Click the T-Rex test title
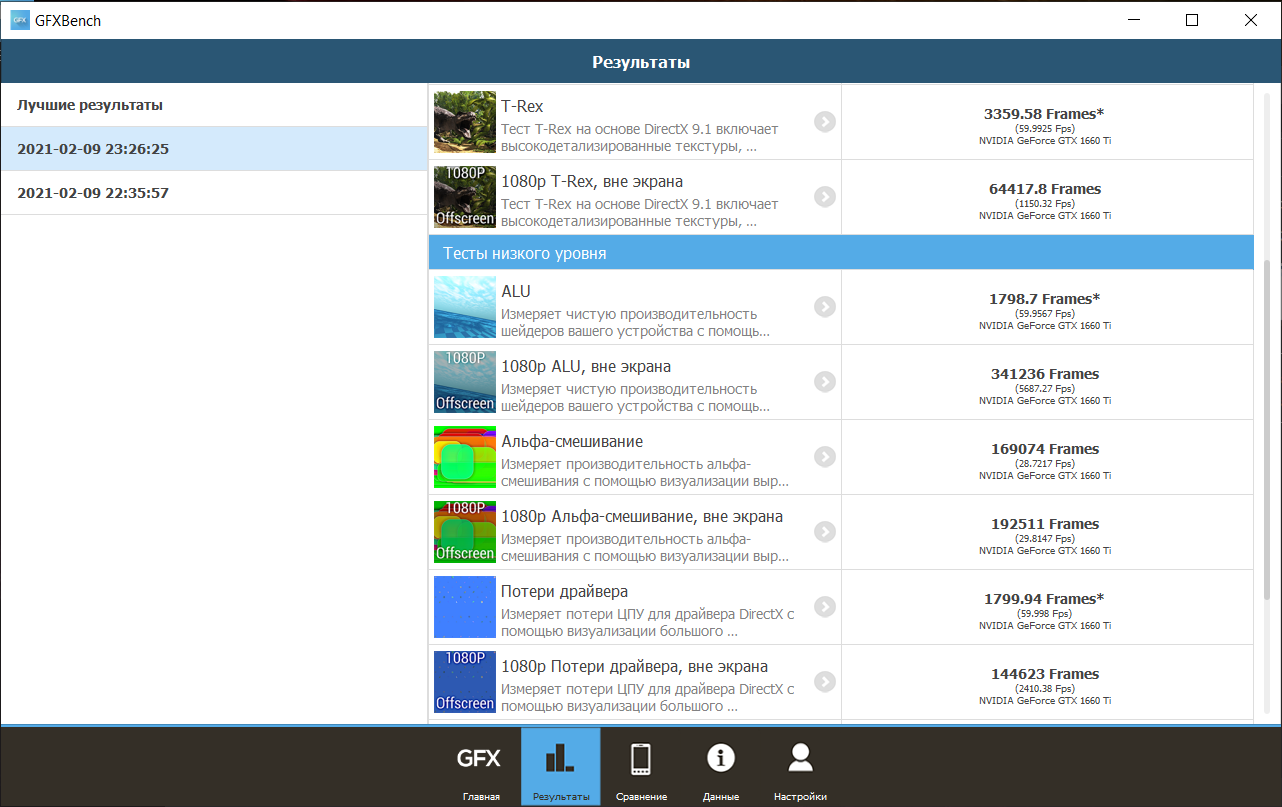The height and width of the screenshot is (807, 1282). pos(522,106)
